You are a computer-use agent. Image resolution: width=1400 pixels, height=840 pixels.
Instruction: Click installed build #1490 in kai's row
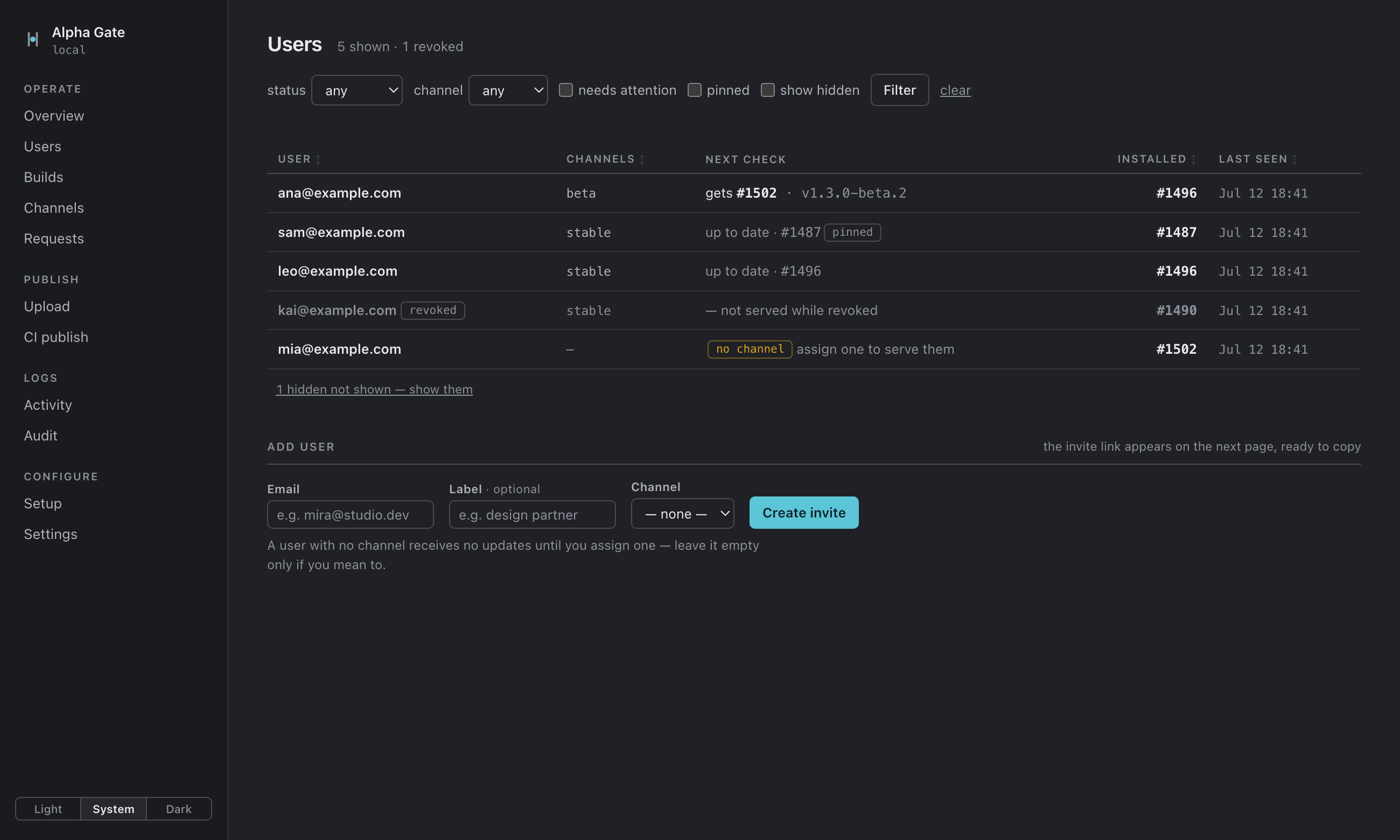[1177, 310]
